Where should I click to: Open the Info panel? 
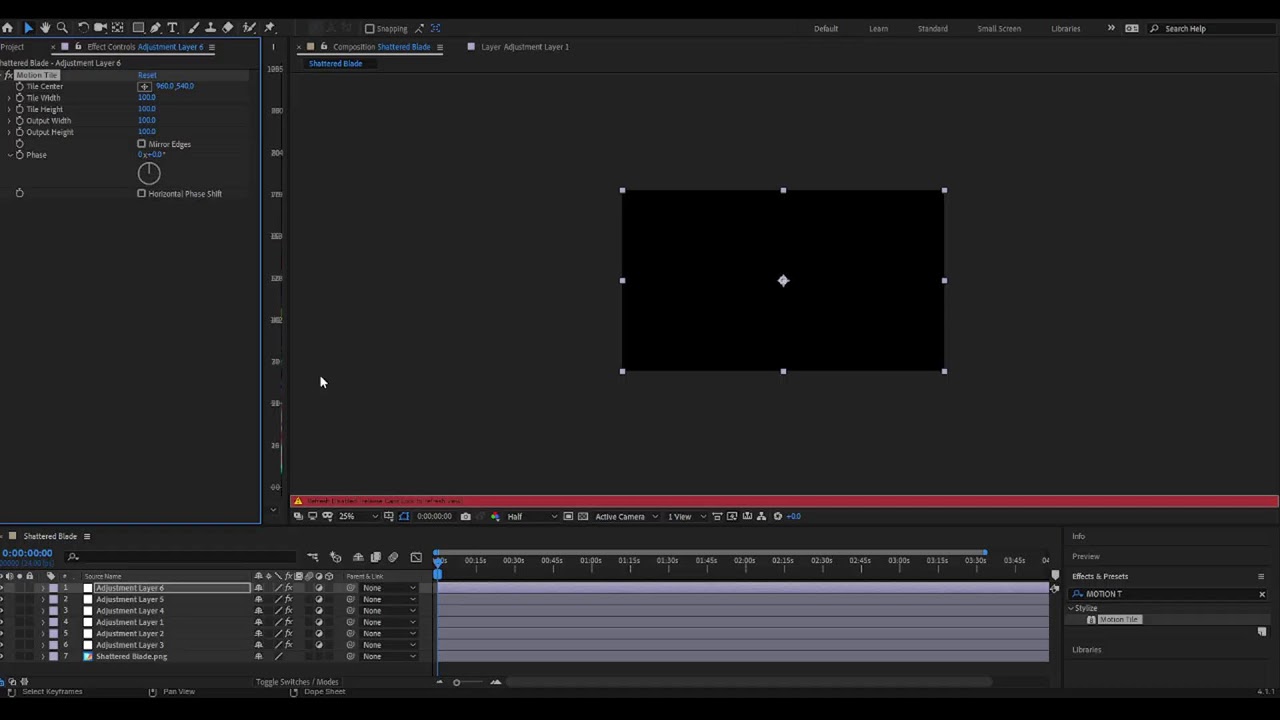(x=1078, y=536)
